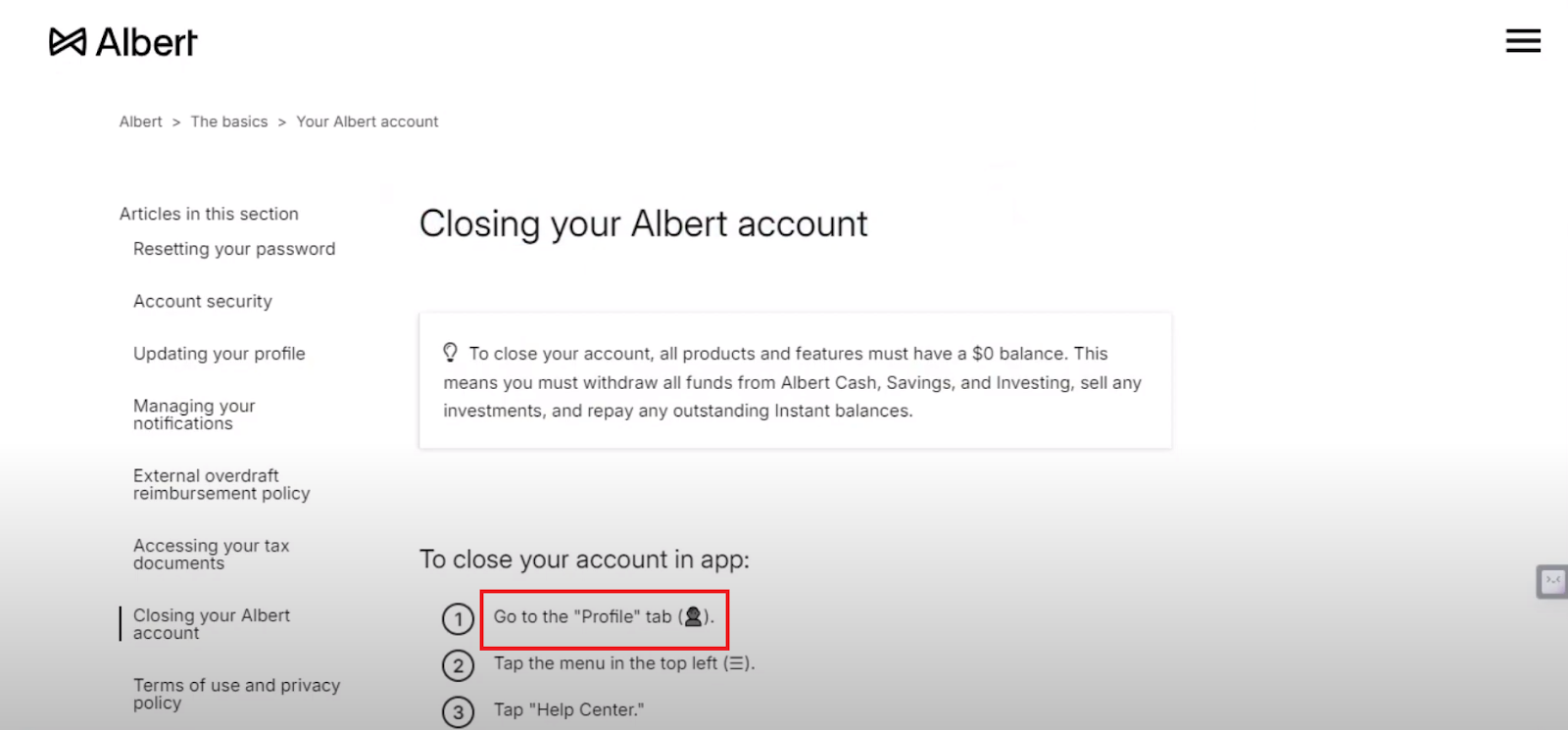This screenshot has height=730, width=1568.
Task: Click the circled number 2 step marker
Action: [458, 666]
